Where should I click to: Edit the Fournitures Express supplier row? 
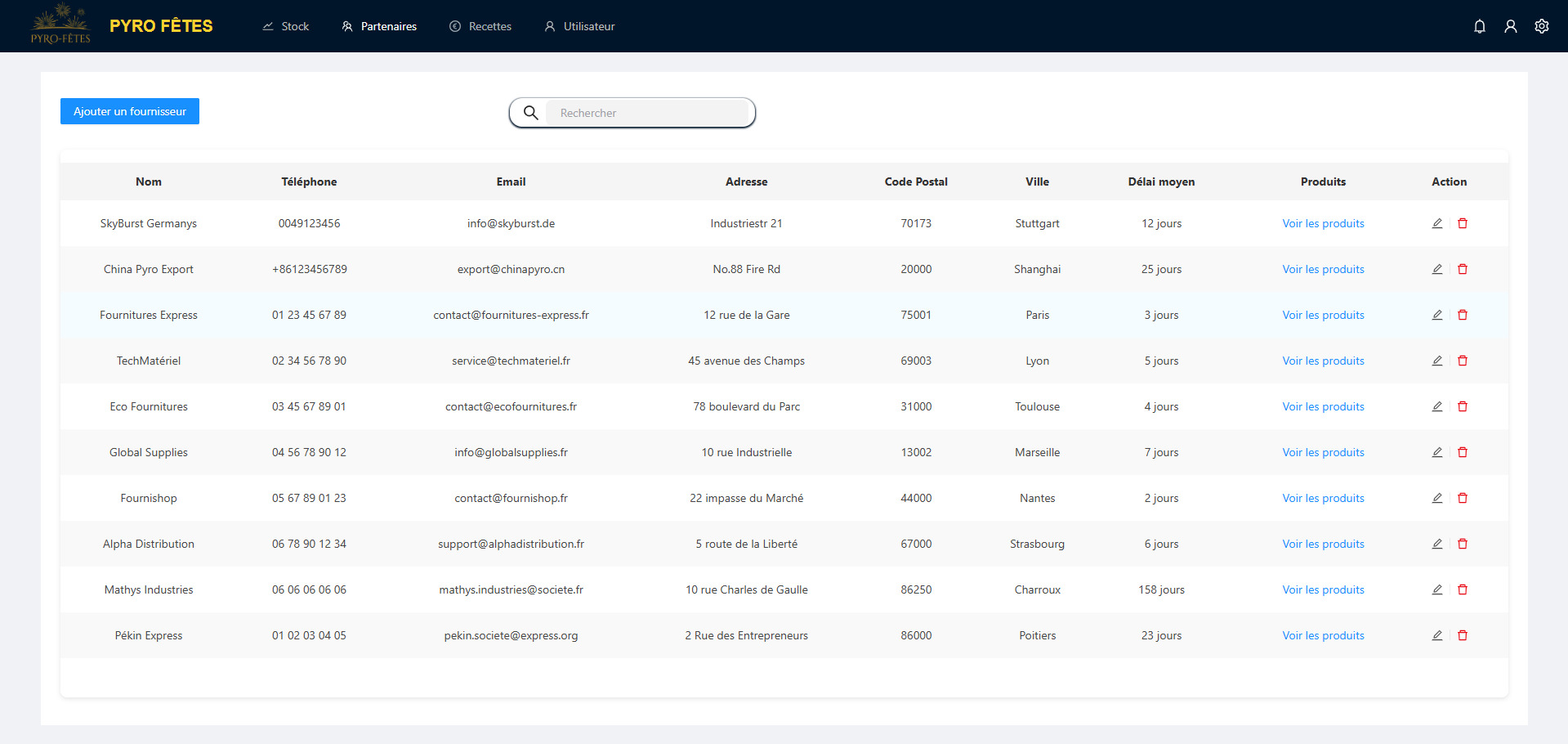tap(1436, 315)
